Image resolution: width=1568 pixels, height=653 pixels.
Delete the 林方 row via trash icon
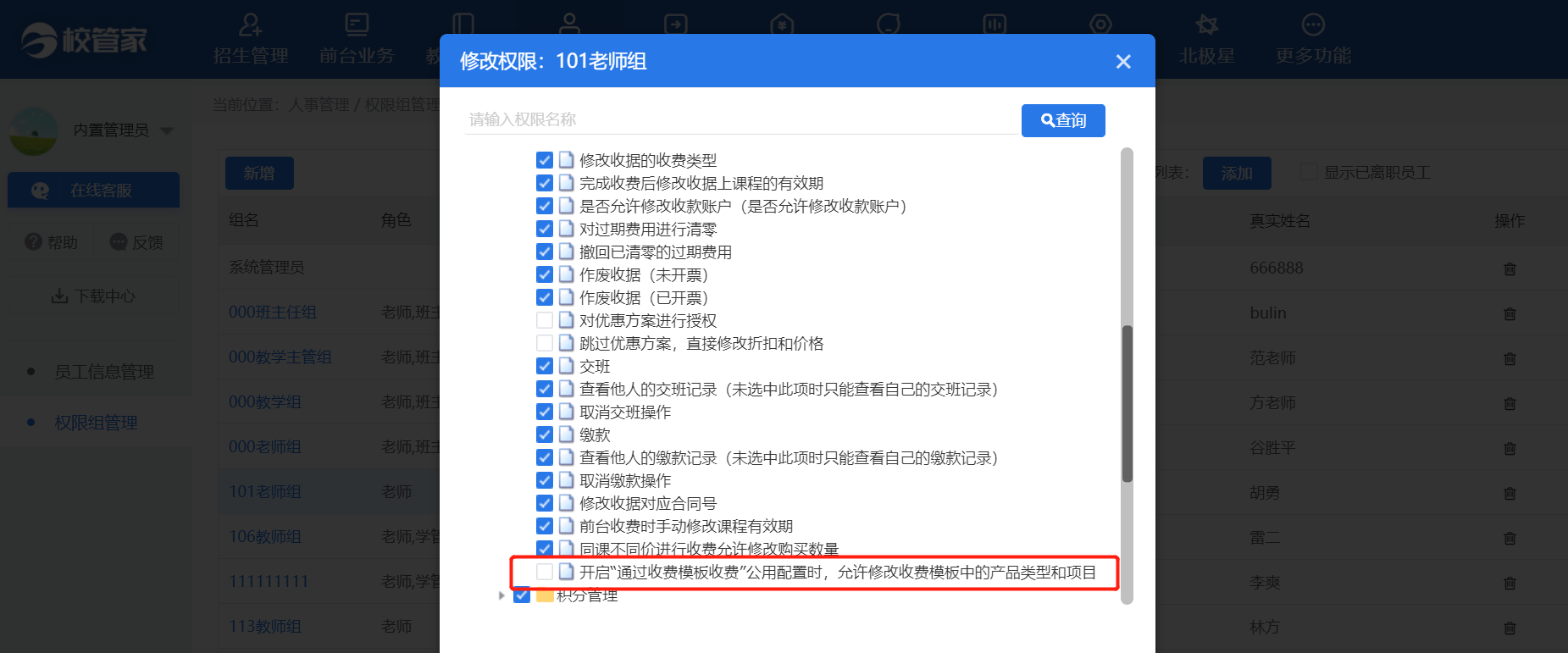point(1510,628)
